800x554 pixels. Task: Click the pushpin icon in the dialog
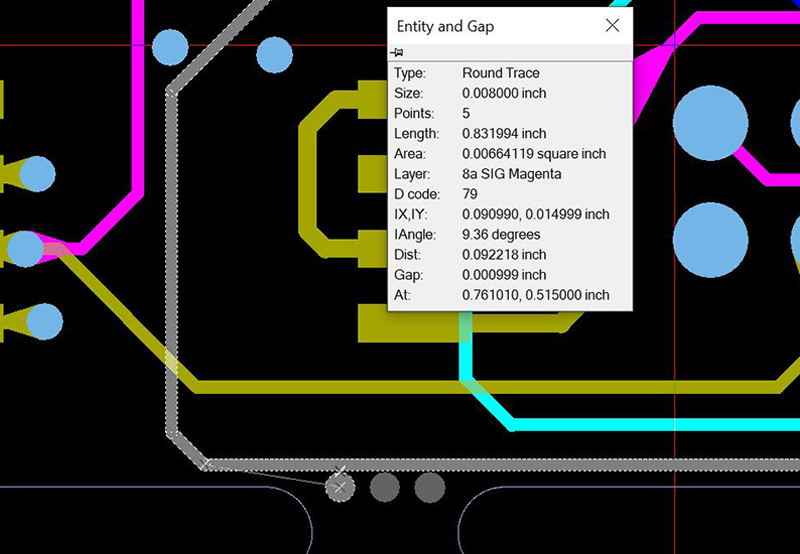(397, 52)
